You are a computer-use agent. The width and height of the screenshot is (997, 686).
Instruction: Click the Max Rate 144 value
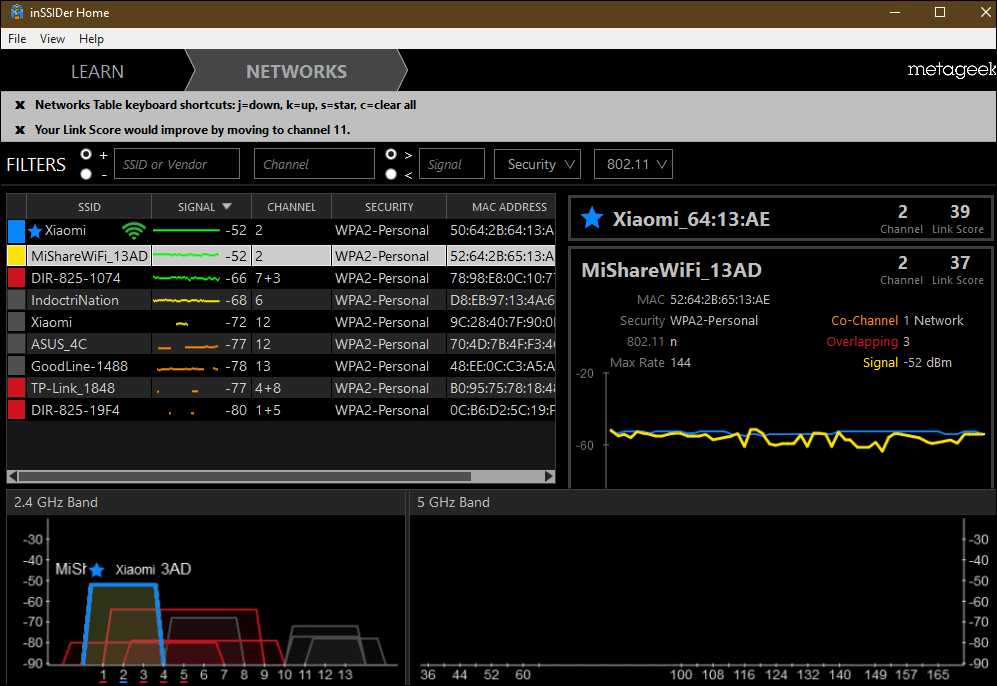click(680, 362)
